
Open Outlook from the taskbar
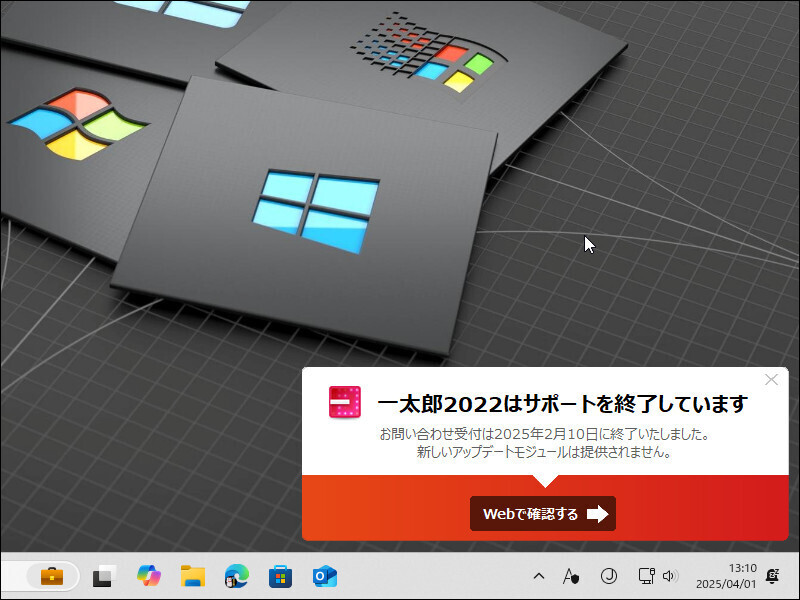point(325,577)
